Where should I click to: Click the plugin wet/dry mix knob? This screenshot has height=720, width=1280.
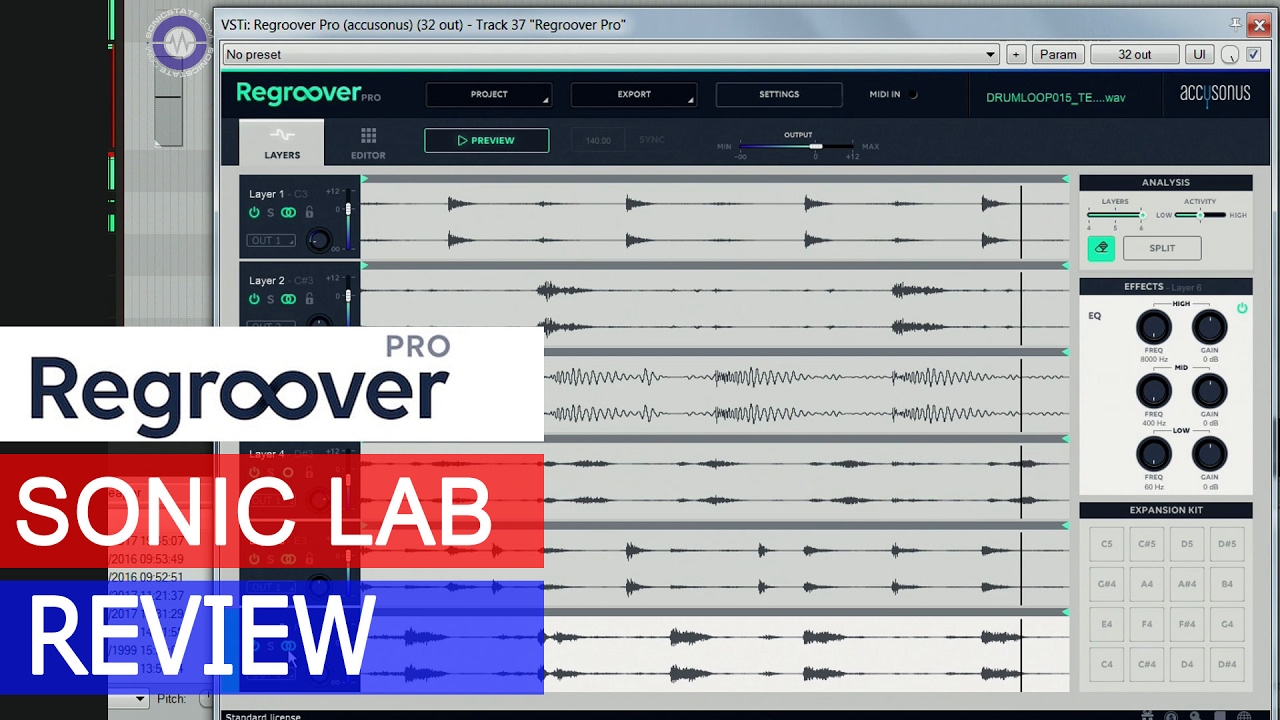click(1230, 55)
